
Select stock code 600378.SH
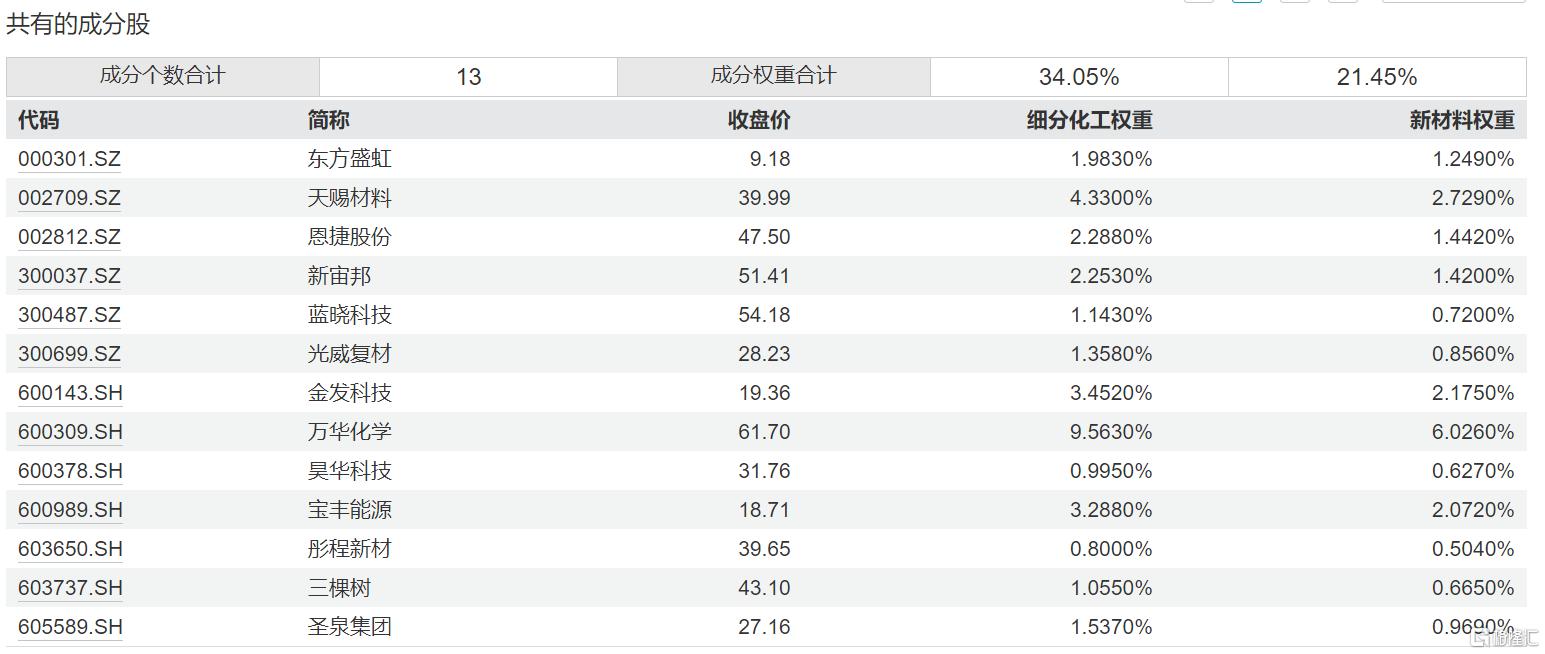70,471
